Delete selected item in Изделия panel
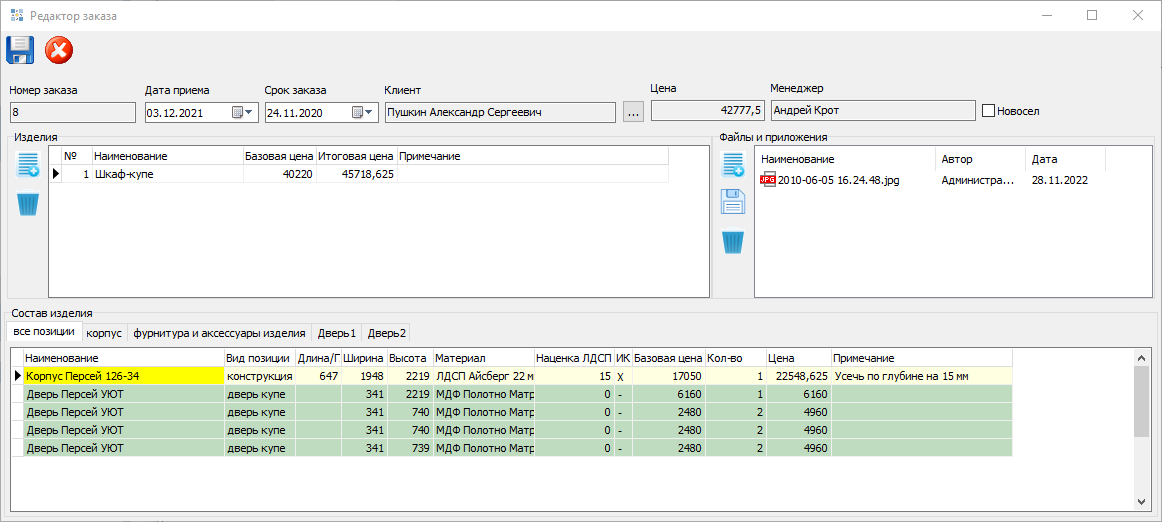Viewport: 1162px width, 522px height. [x=28, y=204]
